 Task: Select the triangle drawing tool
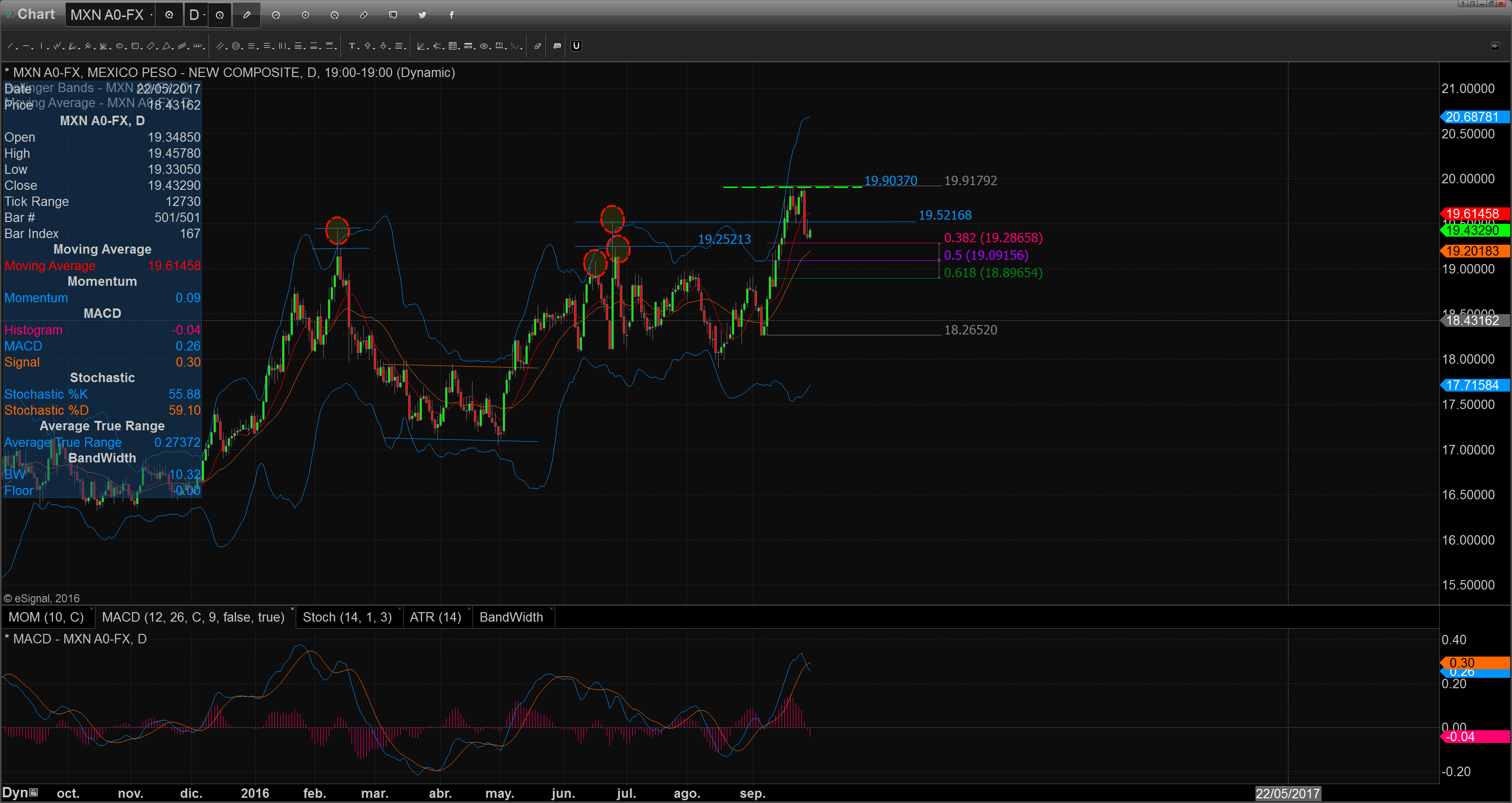point(166,46)
